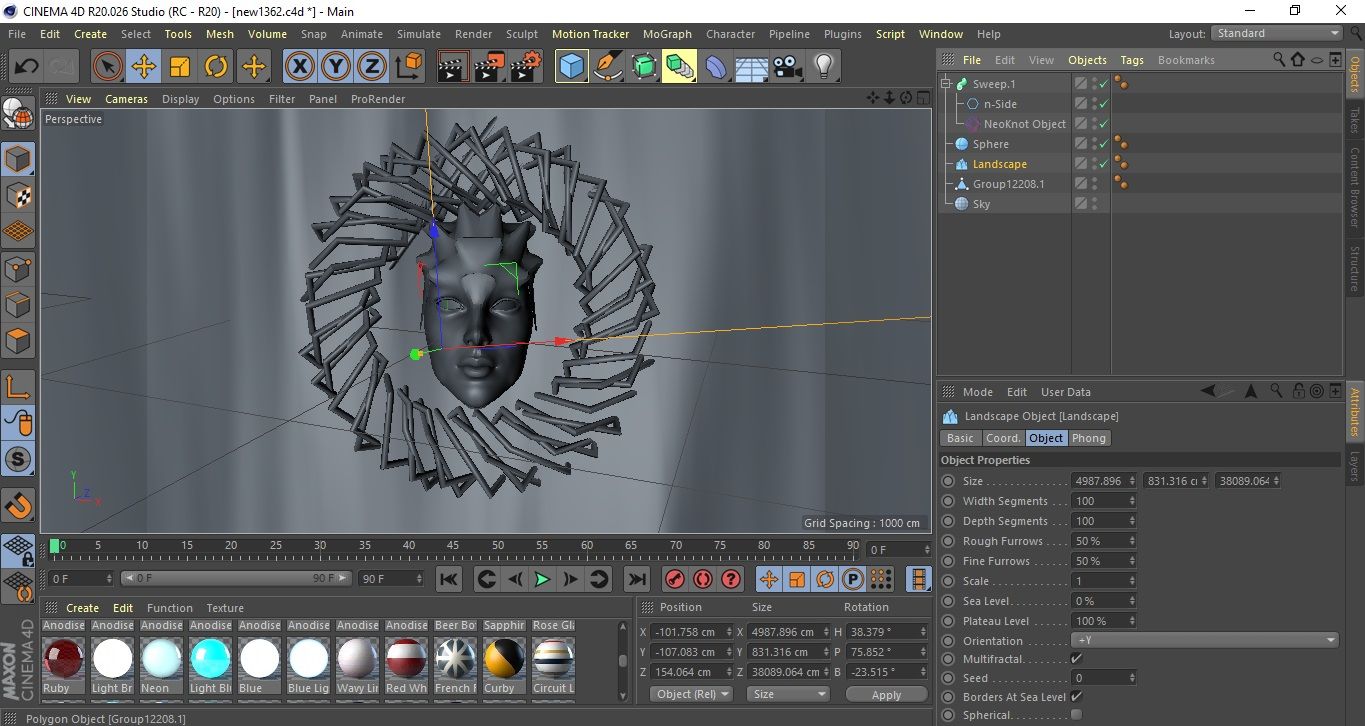Click the Coordinate System icon

pyautogui.click(x=409, y=67)
